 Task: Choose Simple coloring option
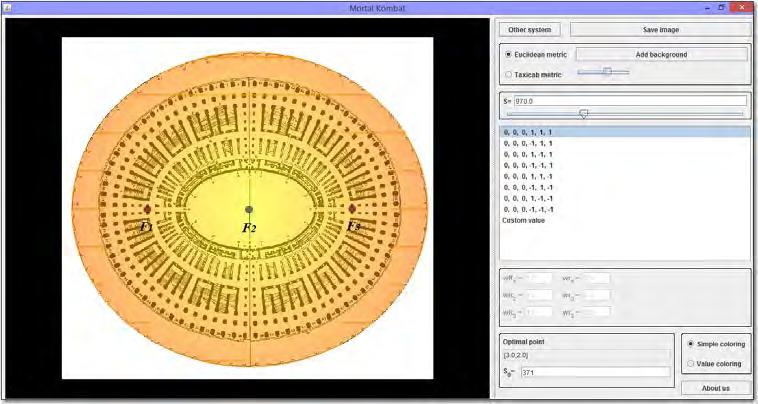[x=690, y=344]
